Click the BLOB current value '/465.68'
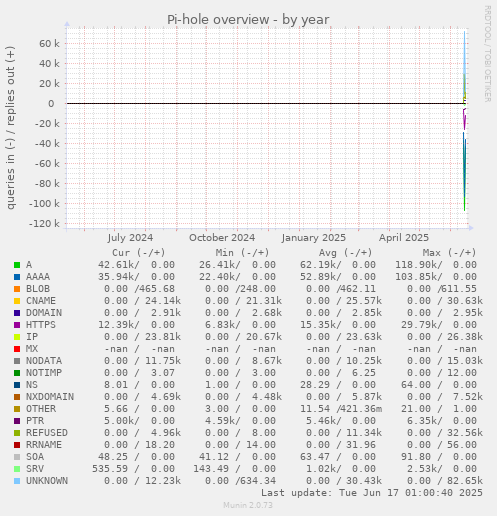The width and height of the screenshot is (497, 516). tap(155, 289)
